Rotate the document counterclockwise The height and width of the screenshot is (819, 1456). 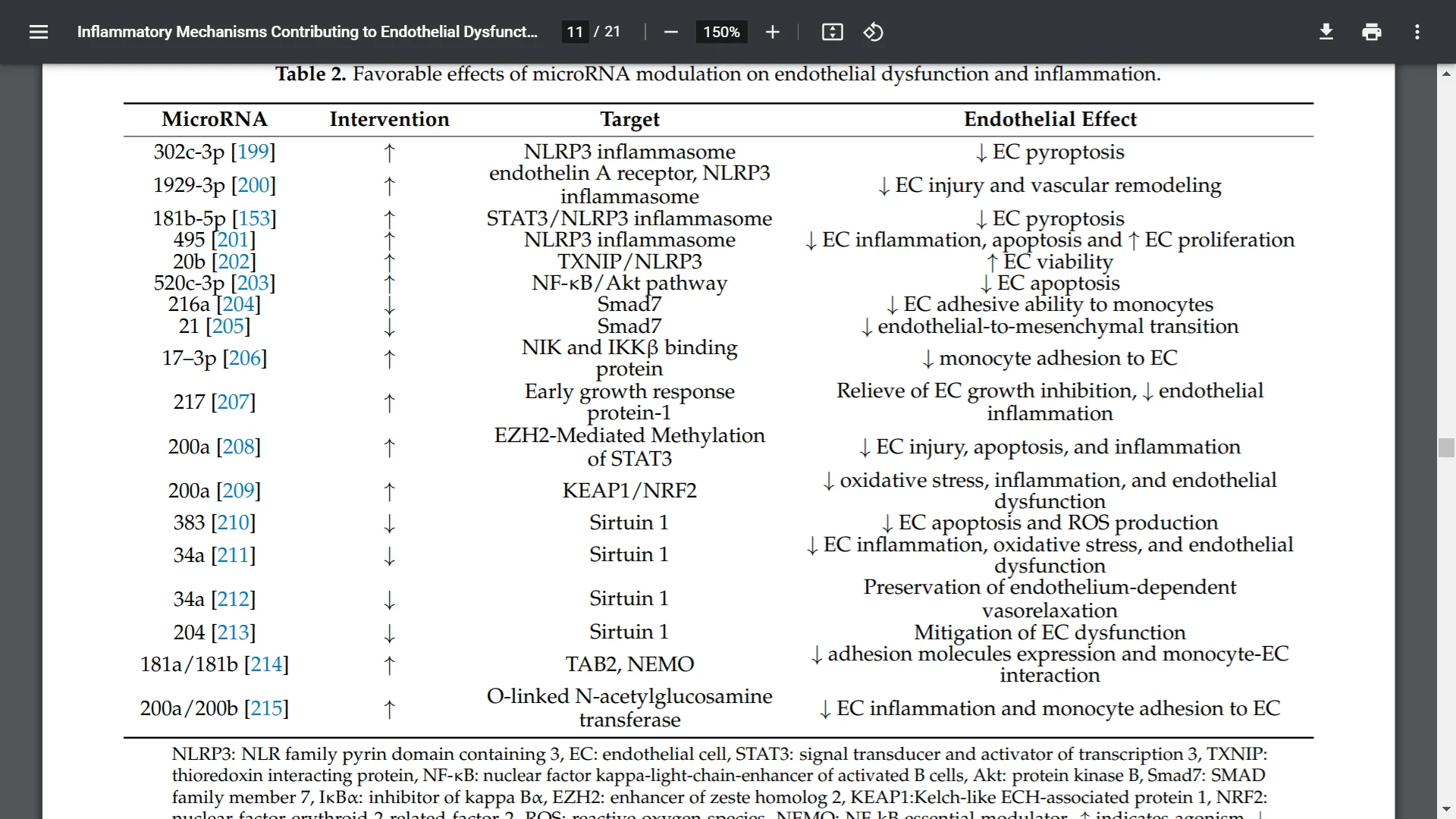(x=873, y=32)
